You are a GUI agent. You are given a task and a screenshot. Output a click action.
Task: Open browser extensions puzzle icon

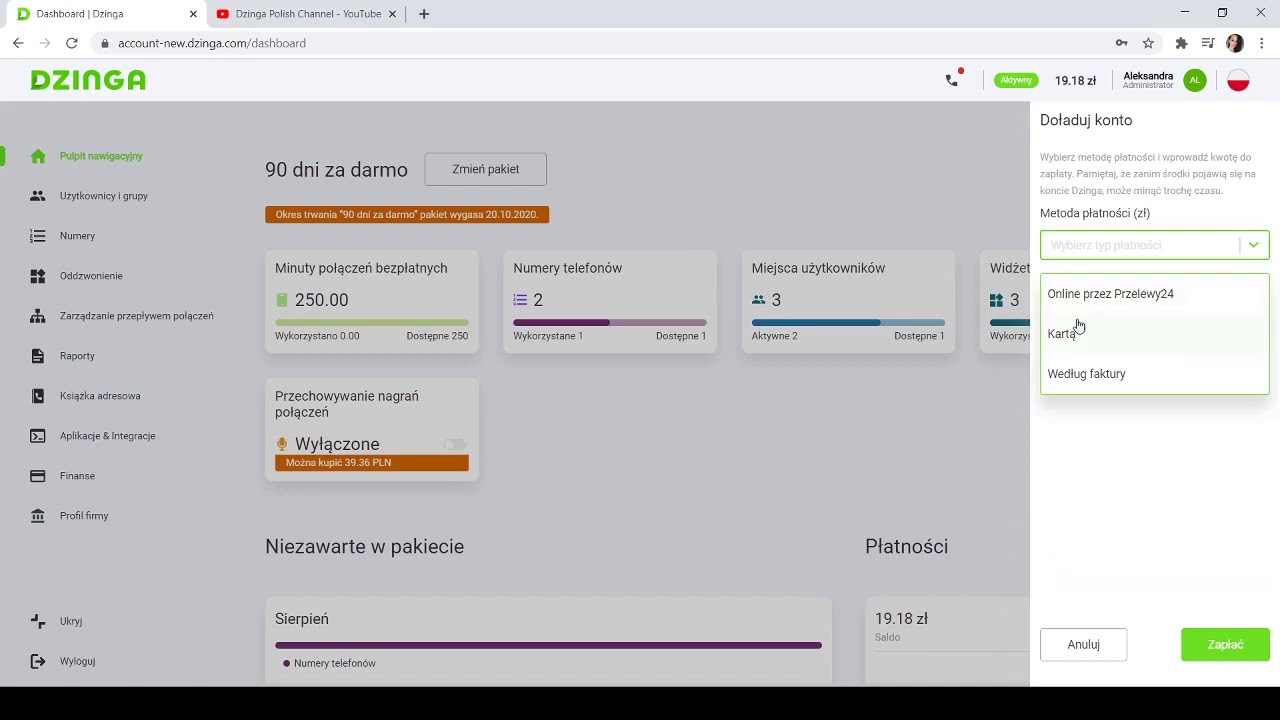click(1181, 43)
